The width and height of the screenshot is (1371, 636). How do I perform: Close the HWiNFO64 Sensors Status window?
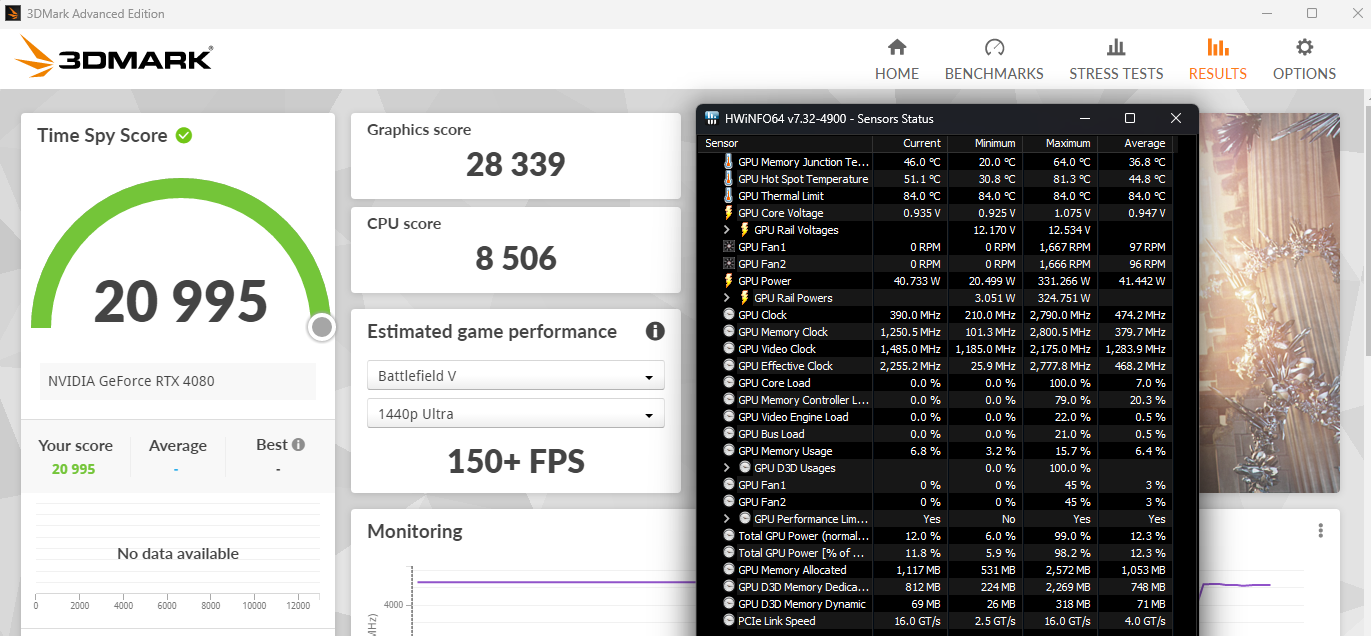(1176, 118)
